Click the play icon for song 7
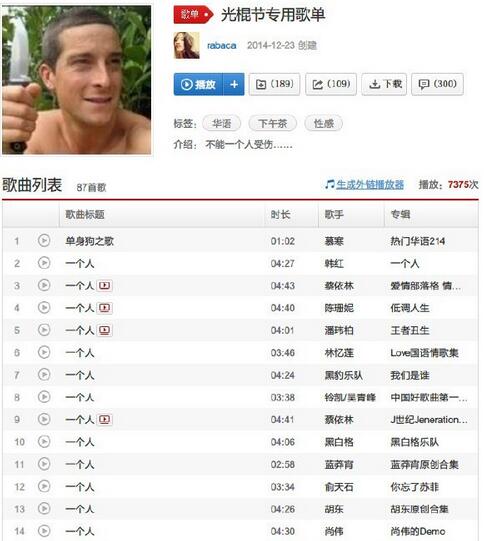Viewport: 484px width, 541px height. pos(44,375)
